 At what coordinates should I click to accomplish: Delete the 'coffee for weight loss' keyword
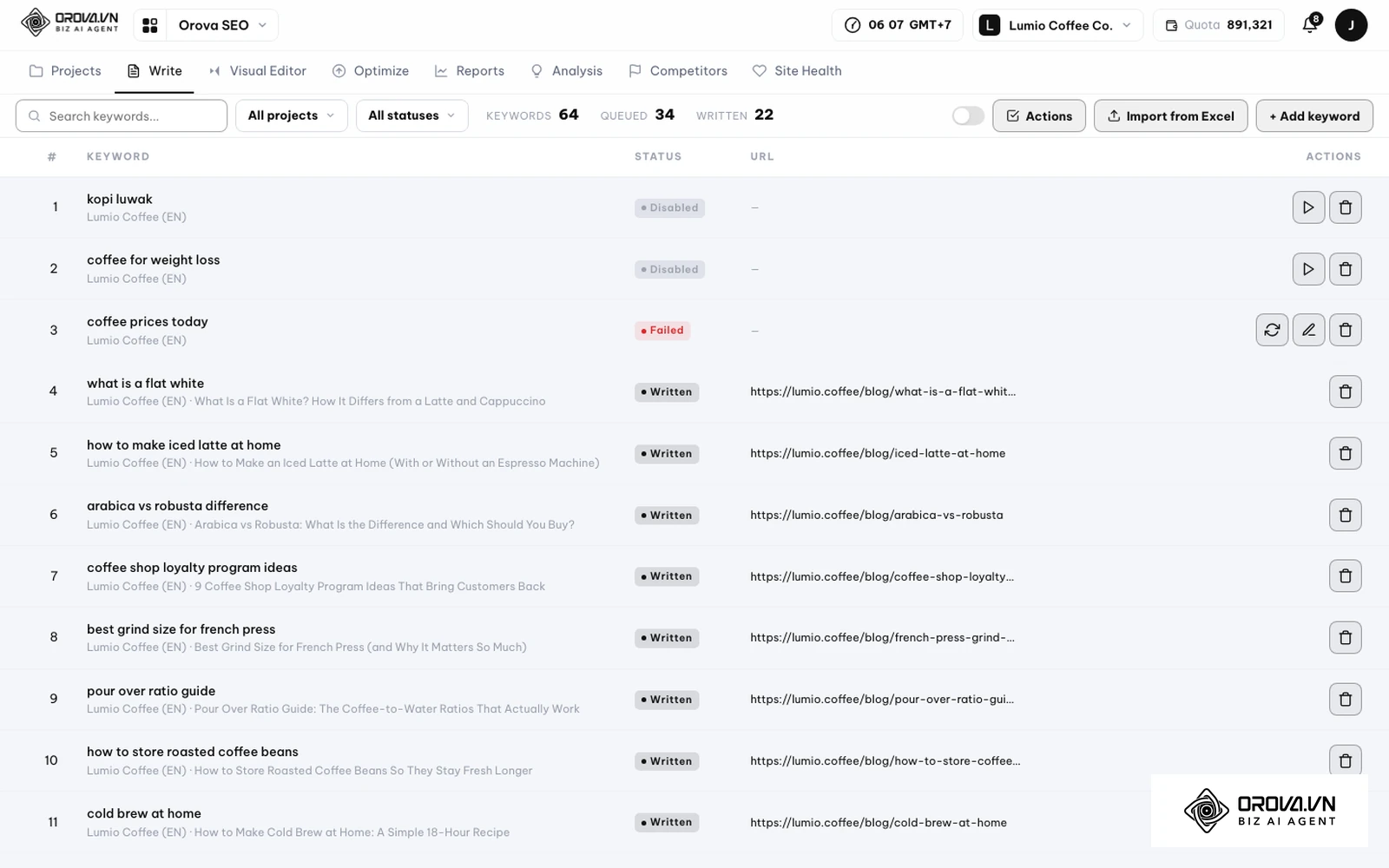pyautogui.click(x=1346, y=269)
